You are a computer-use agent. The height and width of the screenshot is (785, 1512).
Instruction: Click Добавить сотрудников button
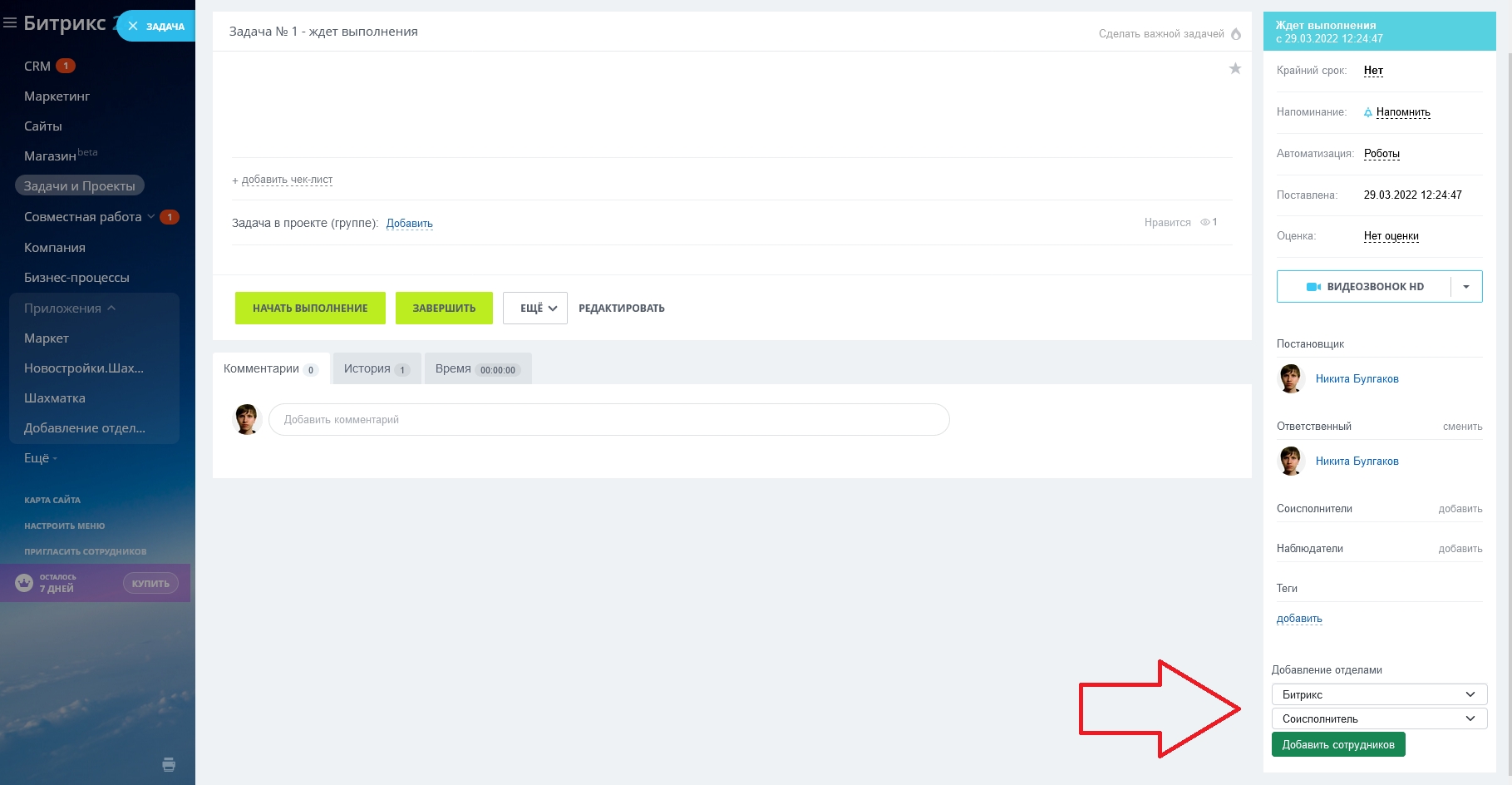pyautogui.click(x=1338, y=744)
